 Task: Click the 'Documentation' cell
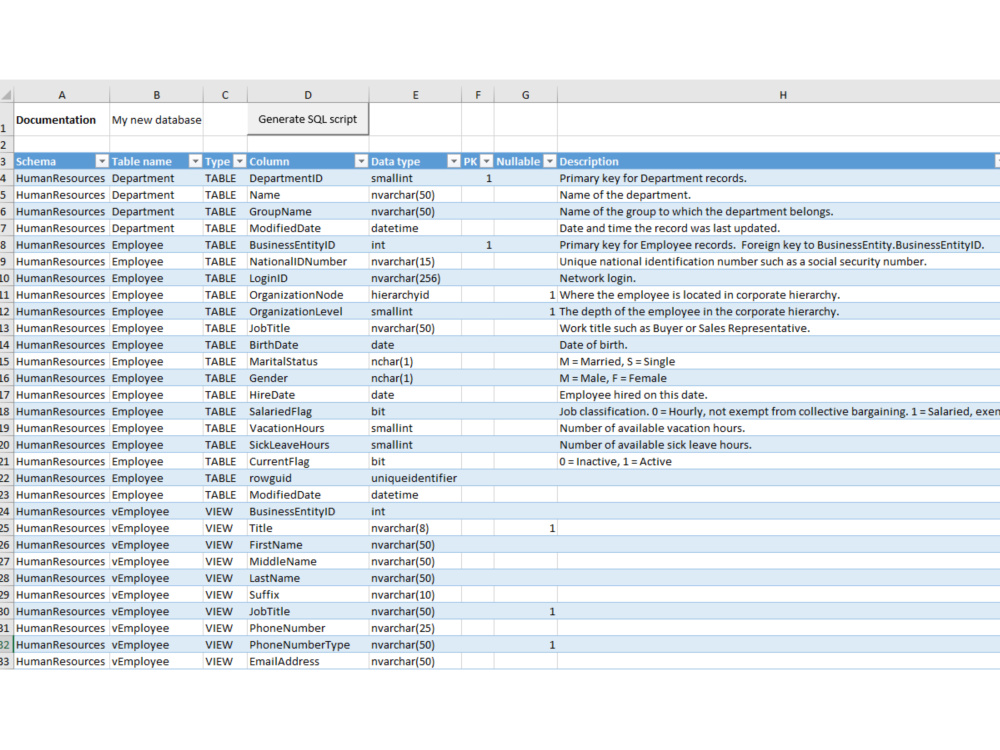point(61,120)
